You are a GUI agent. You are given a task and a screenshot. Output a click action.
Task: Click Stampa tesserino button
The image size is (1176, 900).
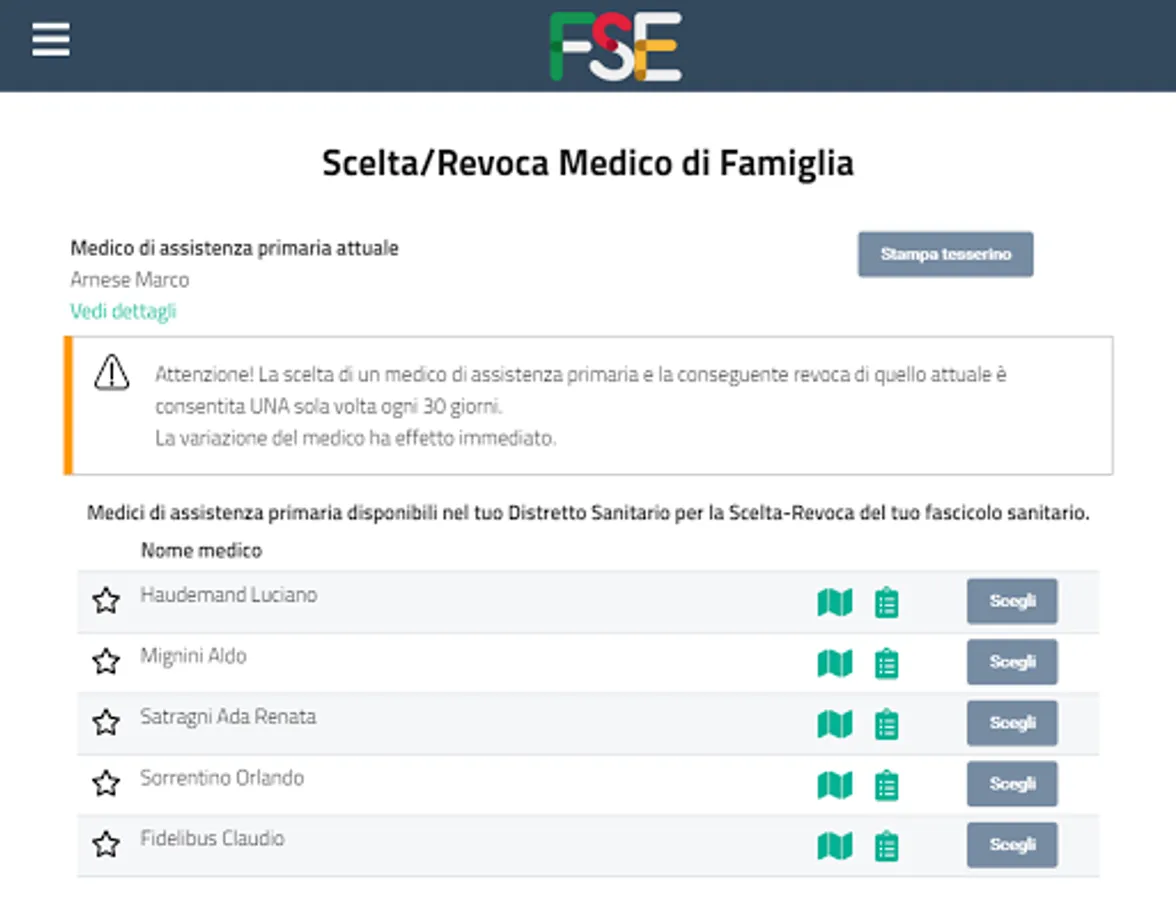point(945,254)
